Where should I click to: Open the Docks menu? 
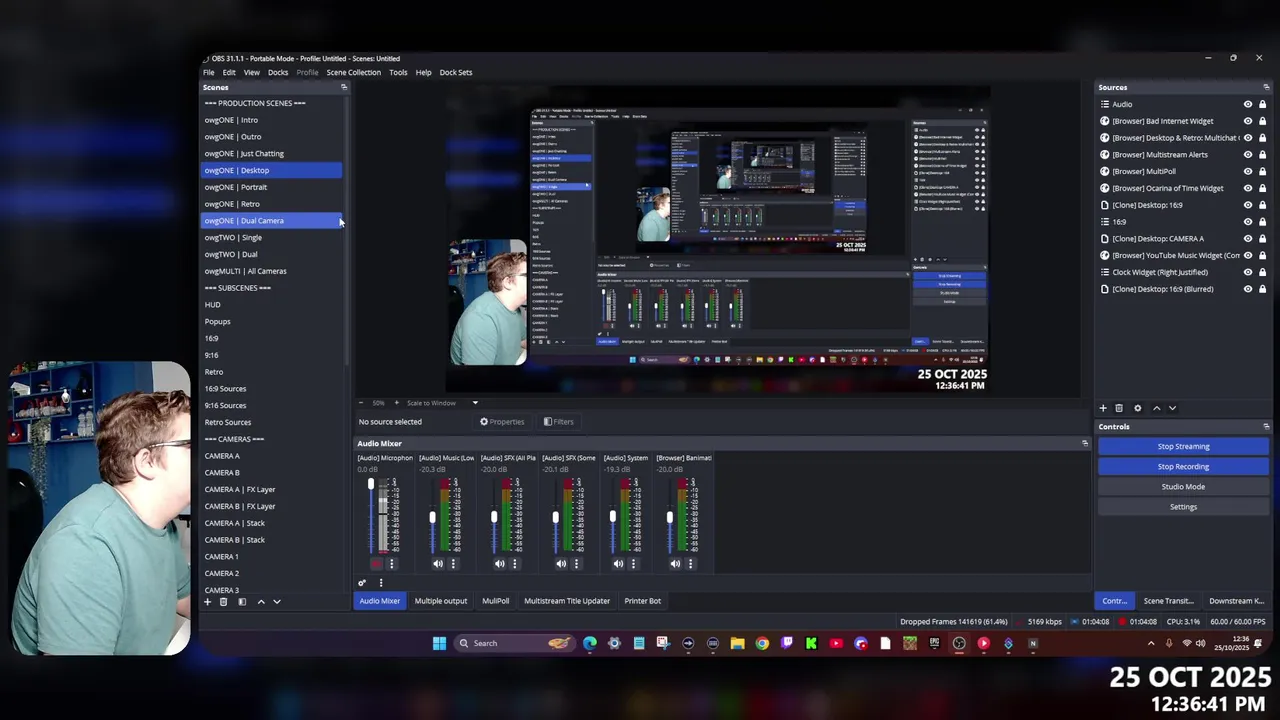(x=278, y=72)
